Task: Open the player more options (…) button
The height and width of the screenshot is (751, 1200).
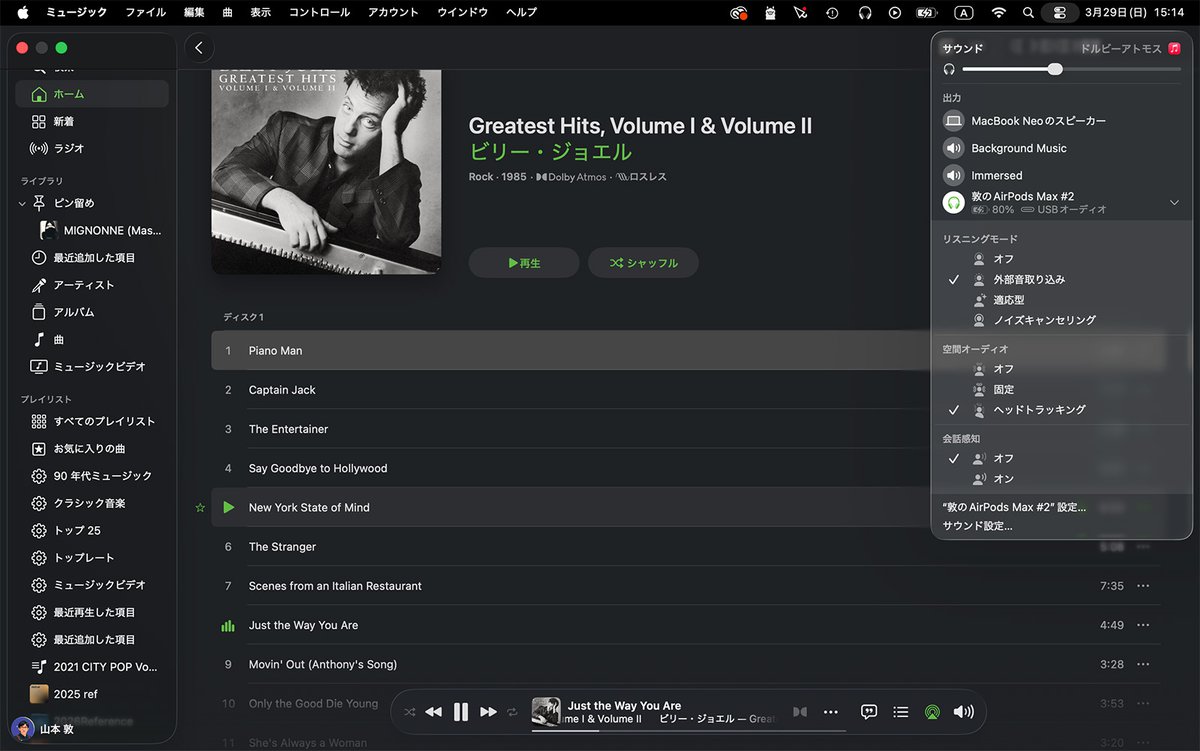Action: pos(830,712)
